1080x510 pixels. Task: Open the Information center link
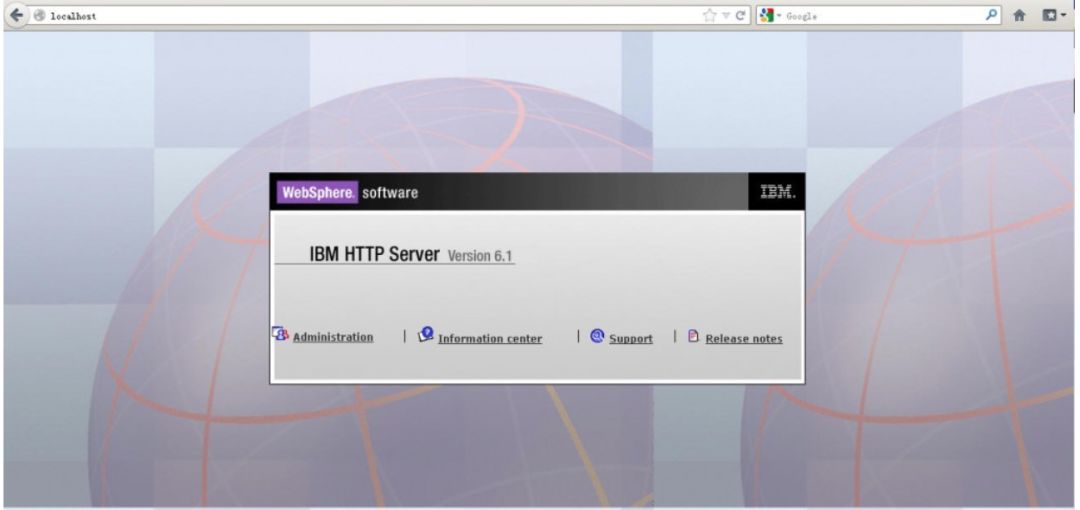490,338
